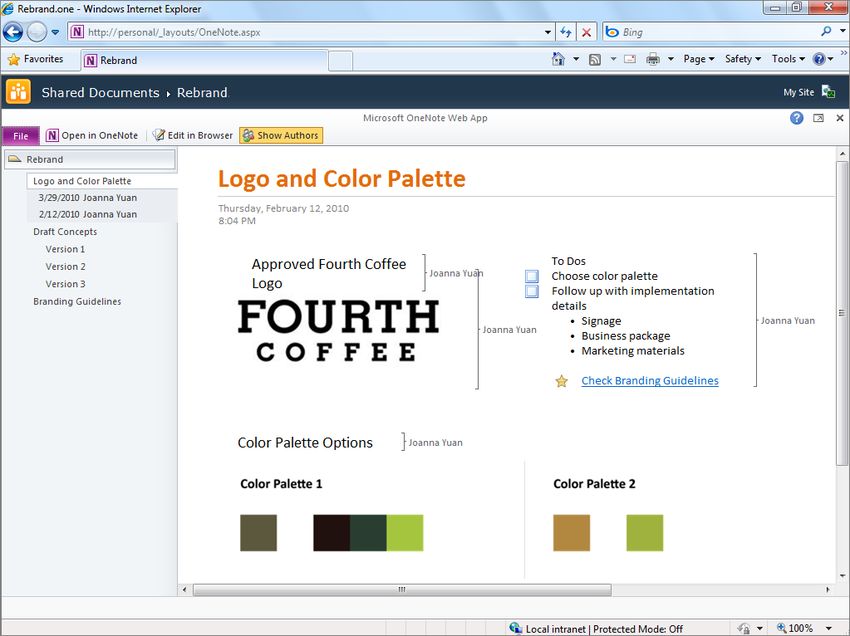This screenshot has height=636, width=850.
Task: Open the File tab
Action: (21, 136)
